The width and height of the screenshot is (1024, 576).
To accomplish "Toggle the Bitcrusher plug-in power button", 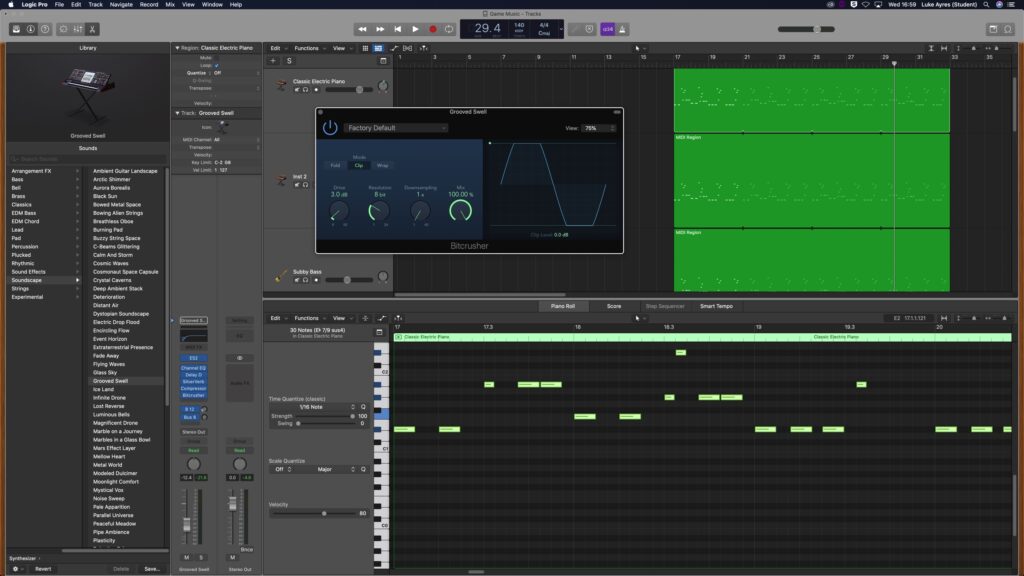I will click(330, 127).
